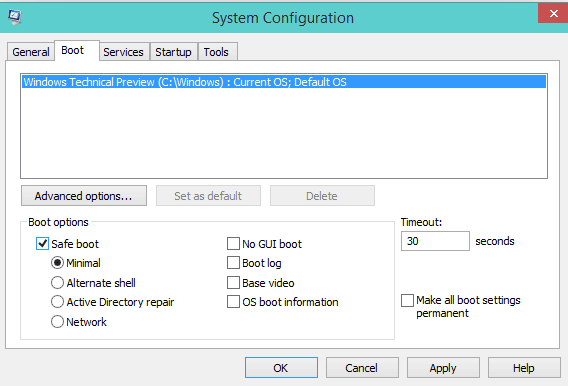The image size is (568, 386).
Task: Enable the Boot log checkbox
Action: tap(233, 263)
